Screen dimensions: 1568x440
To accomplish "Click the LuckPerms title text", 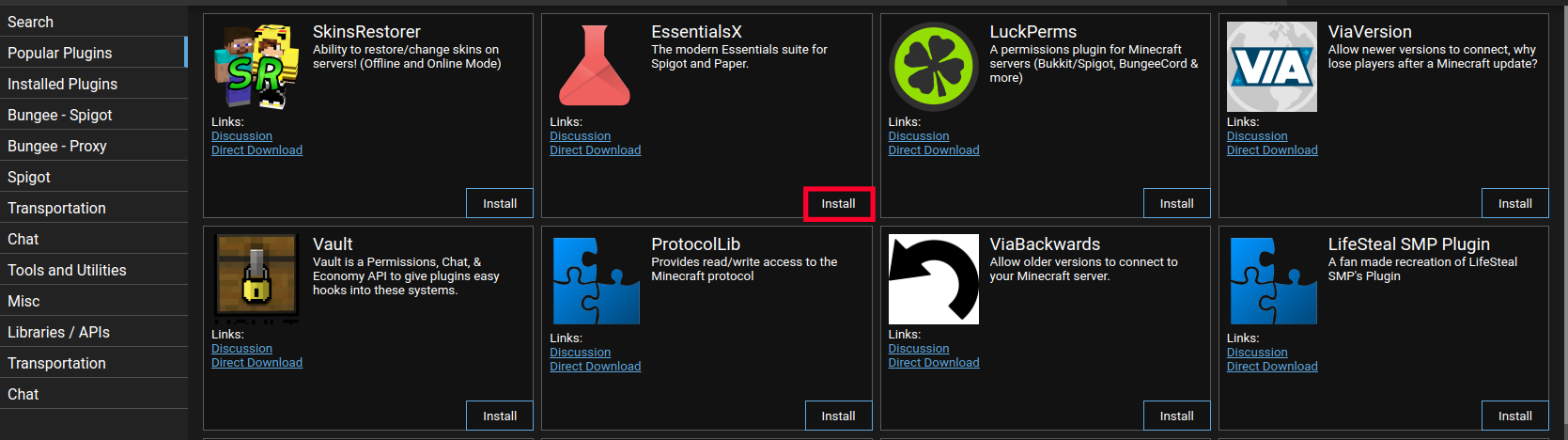I will 1032,32.
